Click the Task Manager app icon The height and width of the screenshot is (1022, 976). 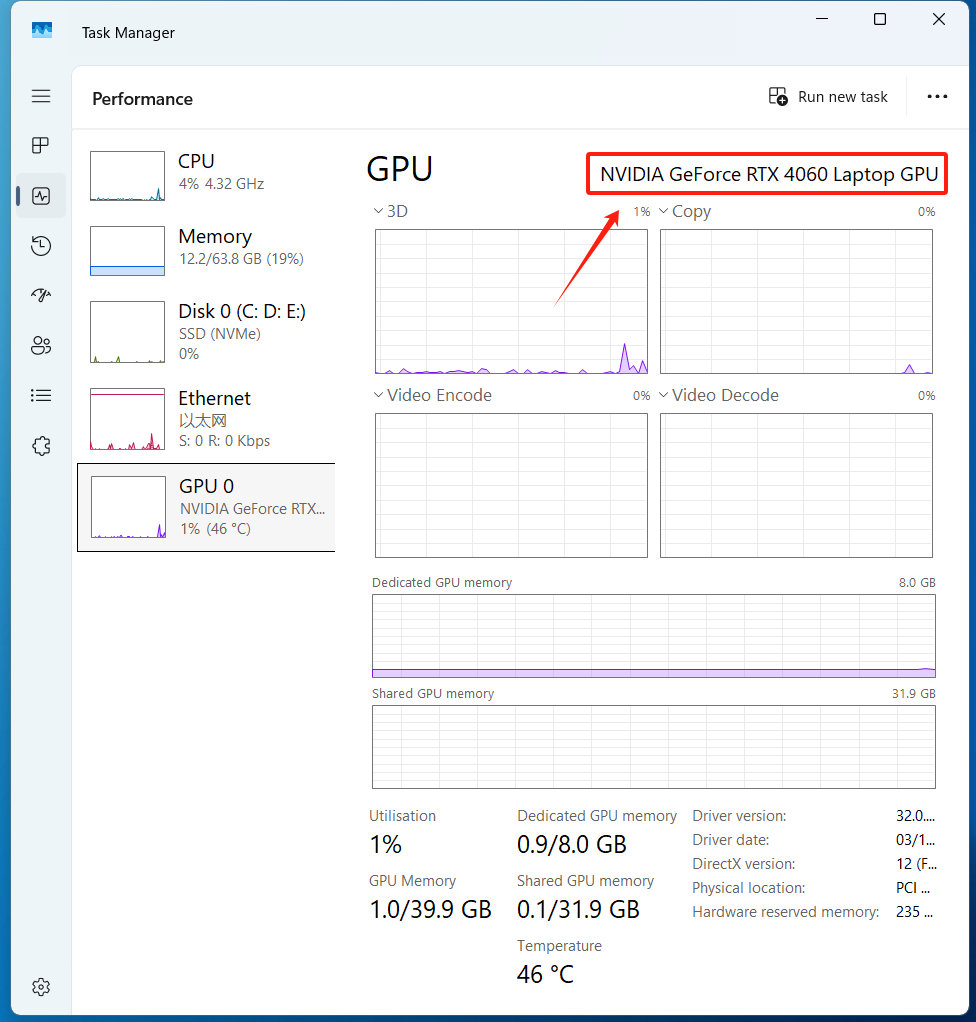point(42,31)
